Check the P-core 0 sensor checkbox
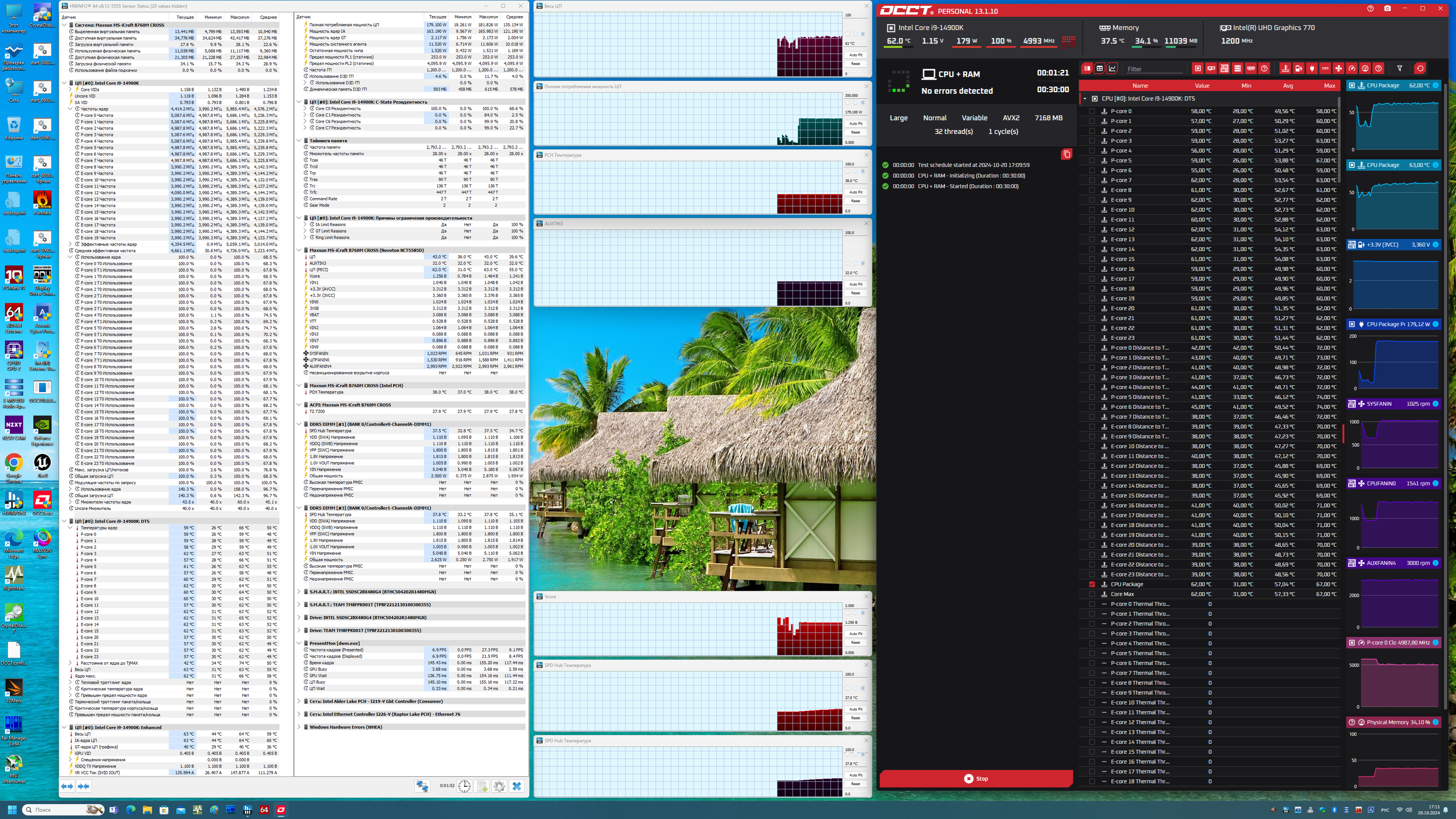 pyautogui.click(x=1092, y=111)
